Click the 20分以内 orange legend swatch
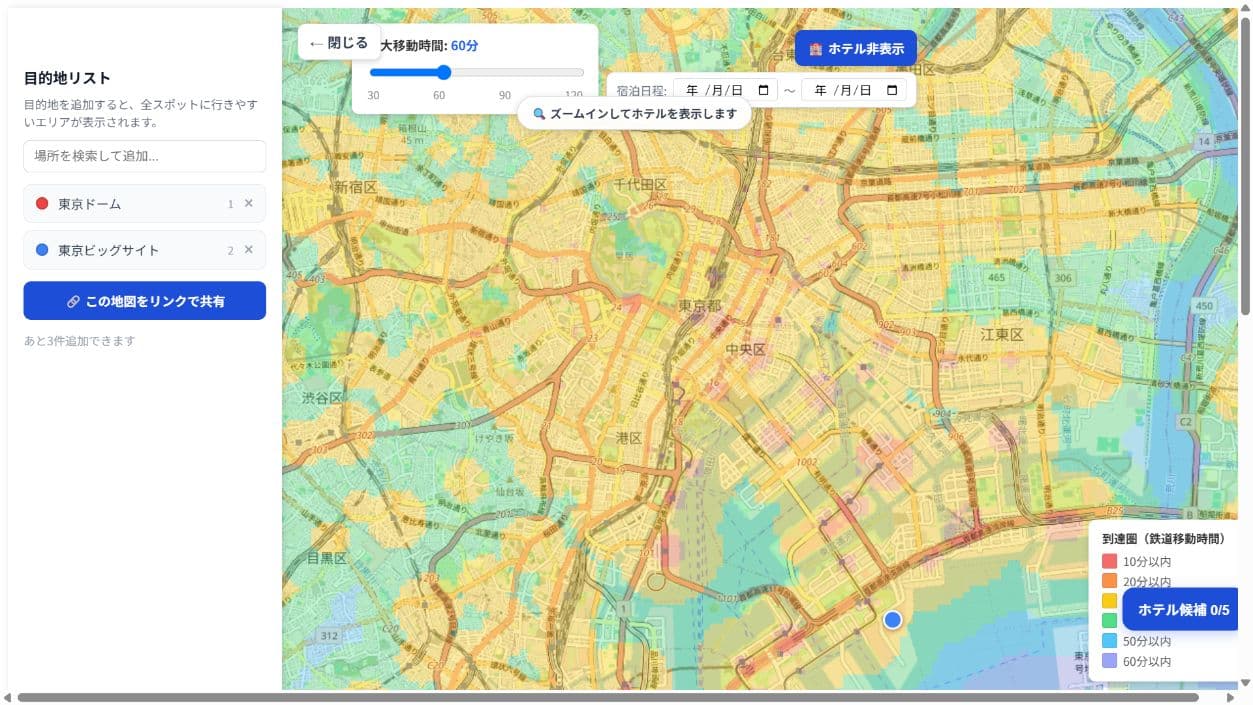Screen dimensions: 1253x705 coord(1109,581)
